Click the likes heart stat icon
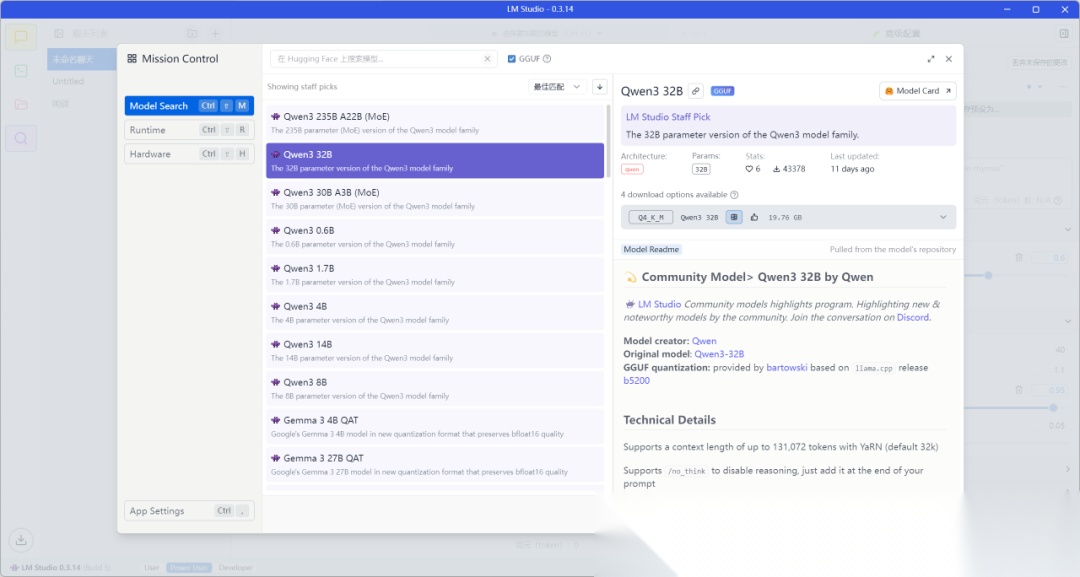Image resolution: width=1080 pixels, height=577 pixels. point(749,169)
